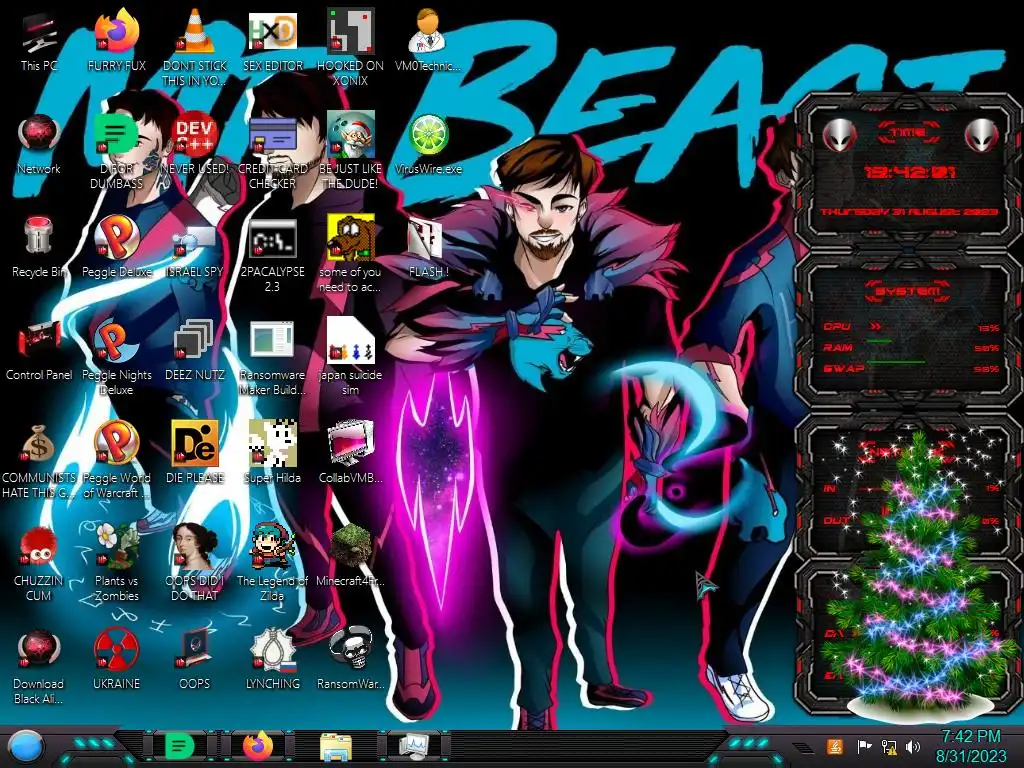Click the Start orb on the taskbar
Image resolution: width=1024 pixels, height=768 pixels.
click(25, 746)
